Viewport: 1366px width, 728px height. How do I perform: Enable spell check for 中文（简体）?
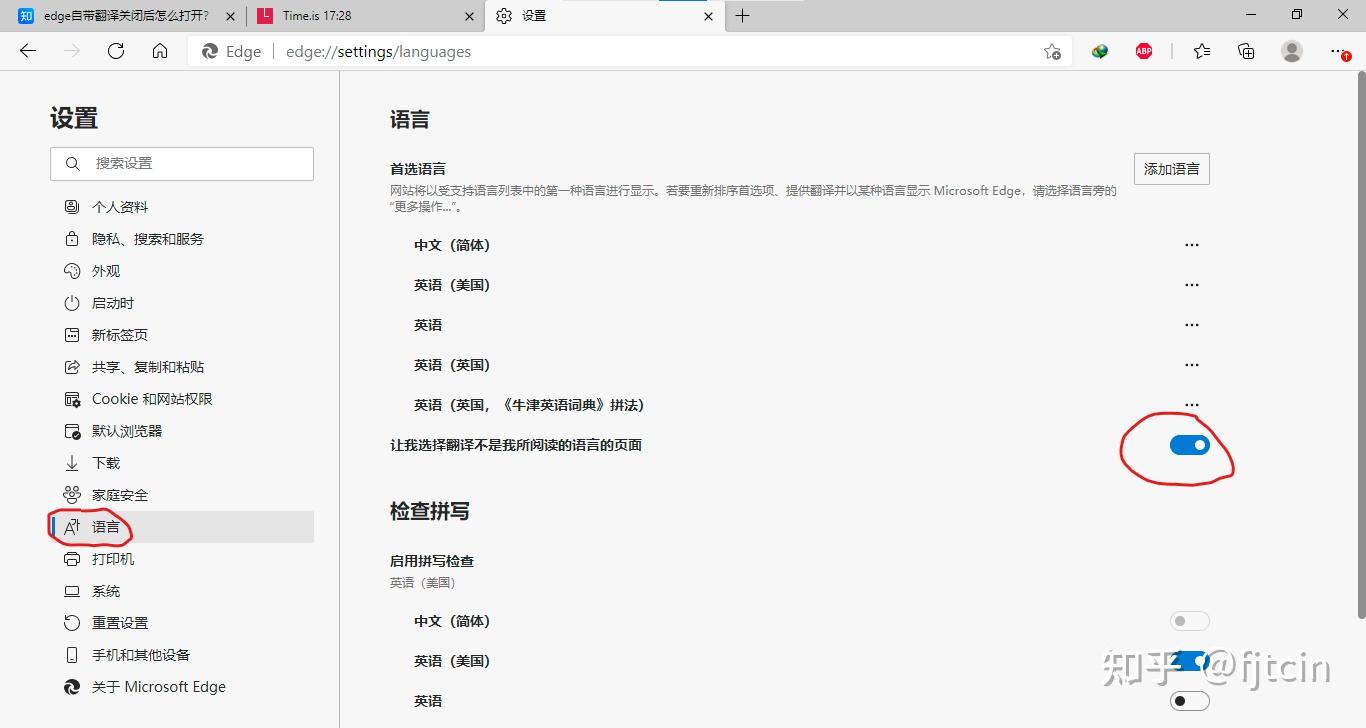click(1189, 620)
